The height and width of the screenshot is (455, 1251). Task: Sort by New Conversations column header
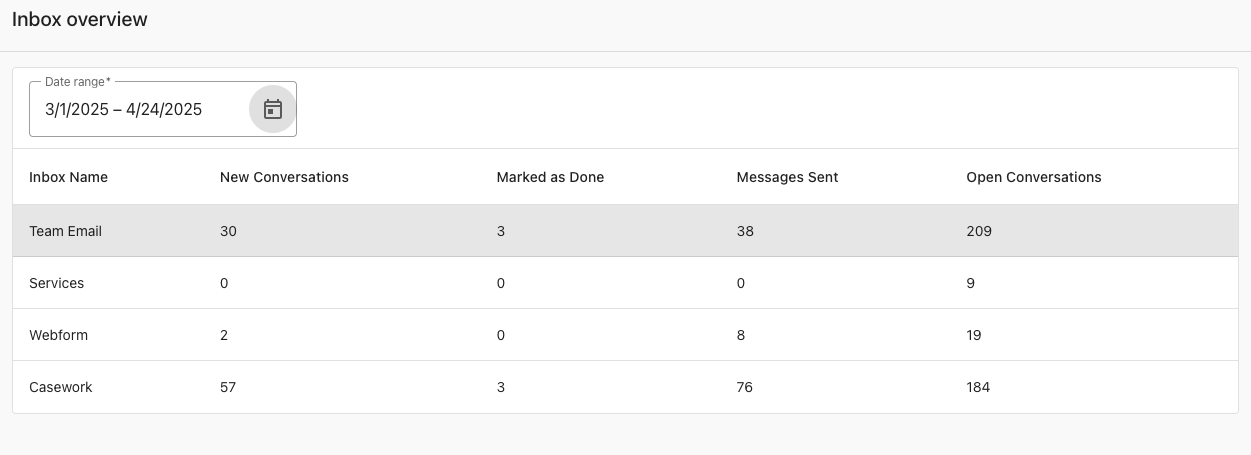pyautogui.click(x=284, y=177)
